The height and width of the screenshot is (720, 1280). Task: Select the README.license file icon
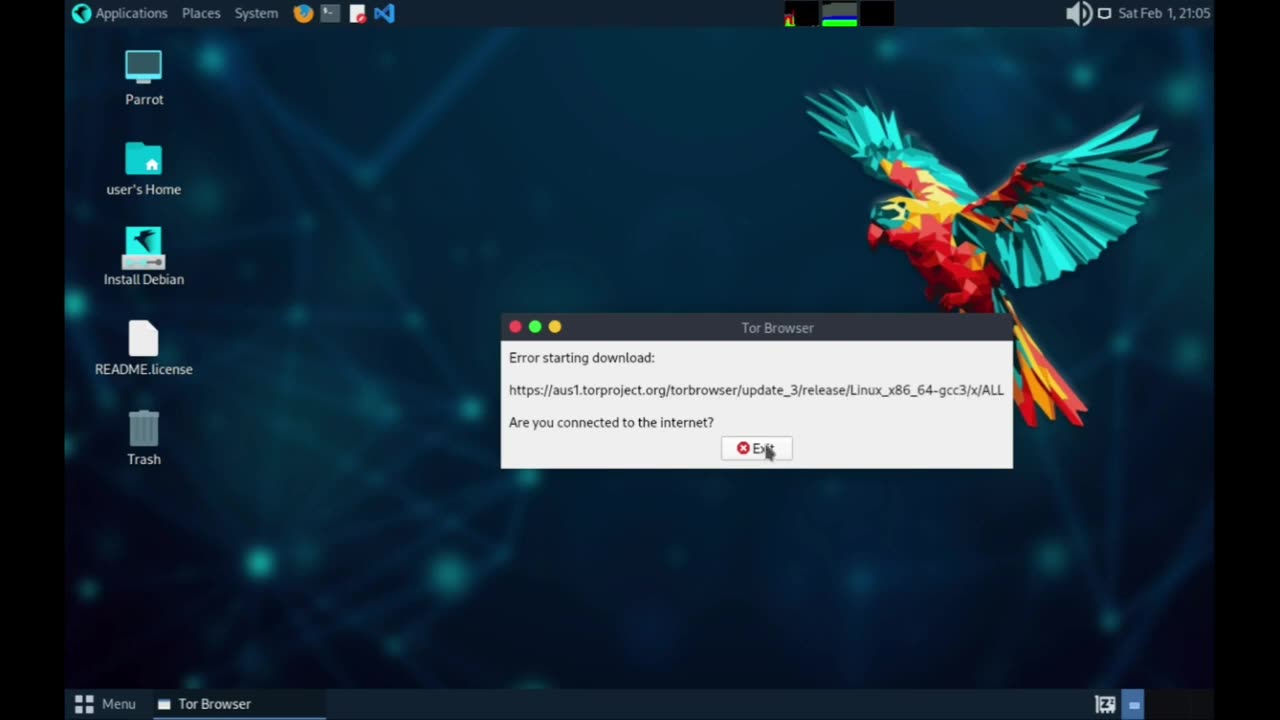point(144,348)
